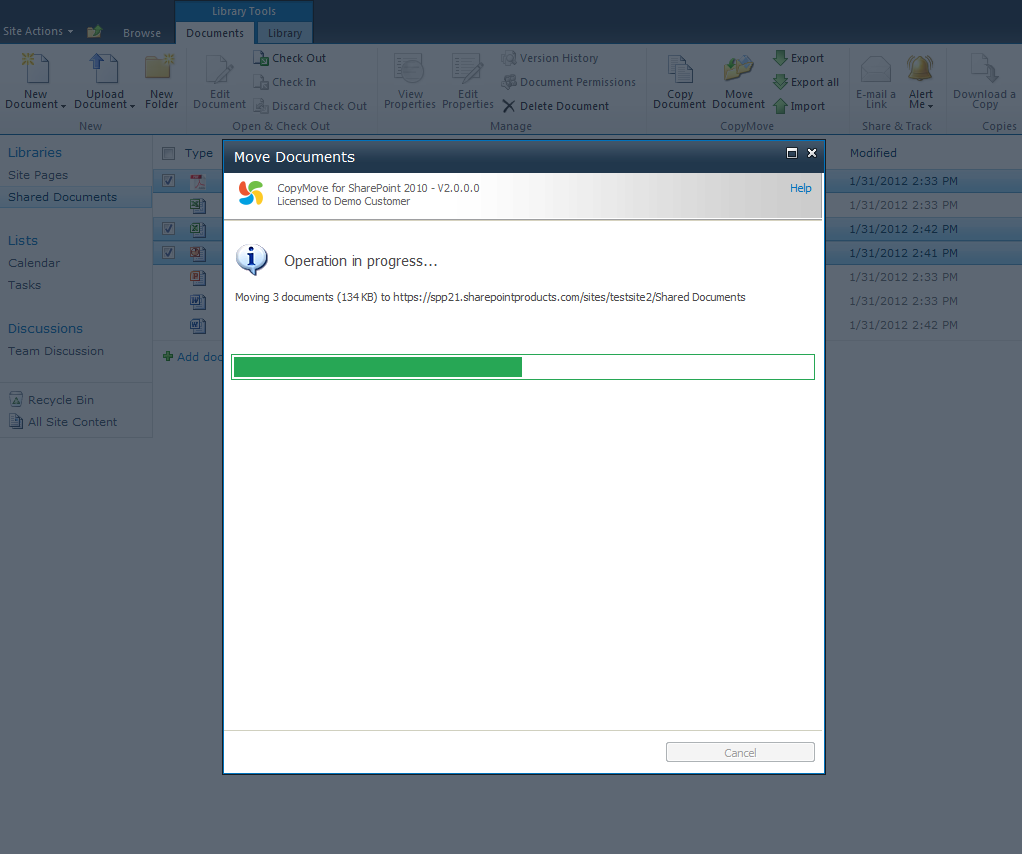Open the Discussions heading link
The width and height of the screenshot is (1022, 854).
pos(45,329)
